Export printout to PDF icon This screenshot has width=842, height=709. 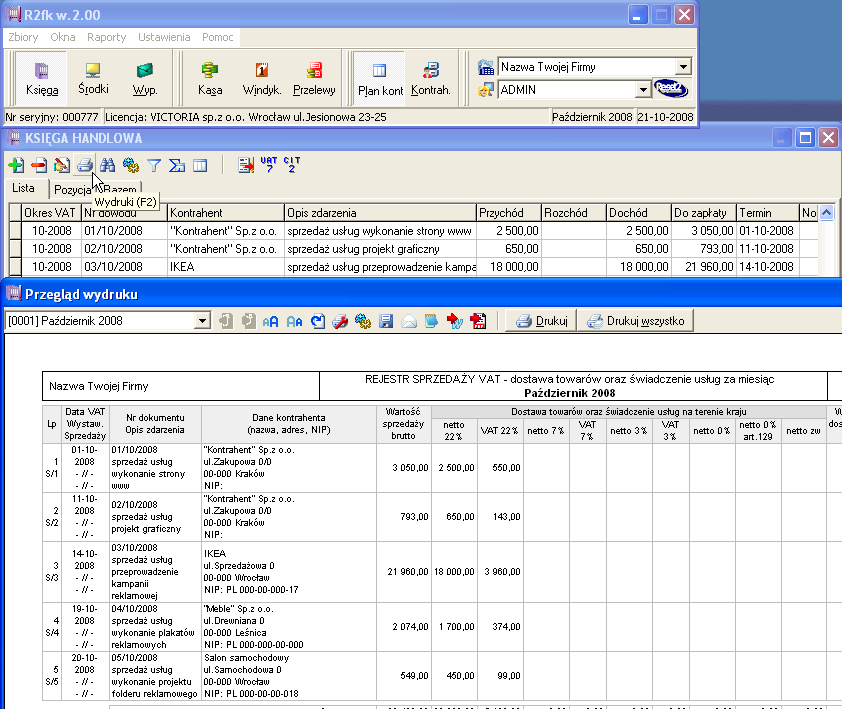(x=478, y=321)
